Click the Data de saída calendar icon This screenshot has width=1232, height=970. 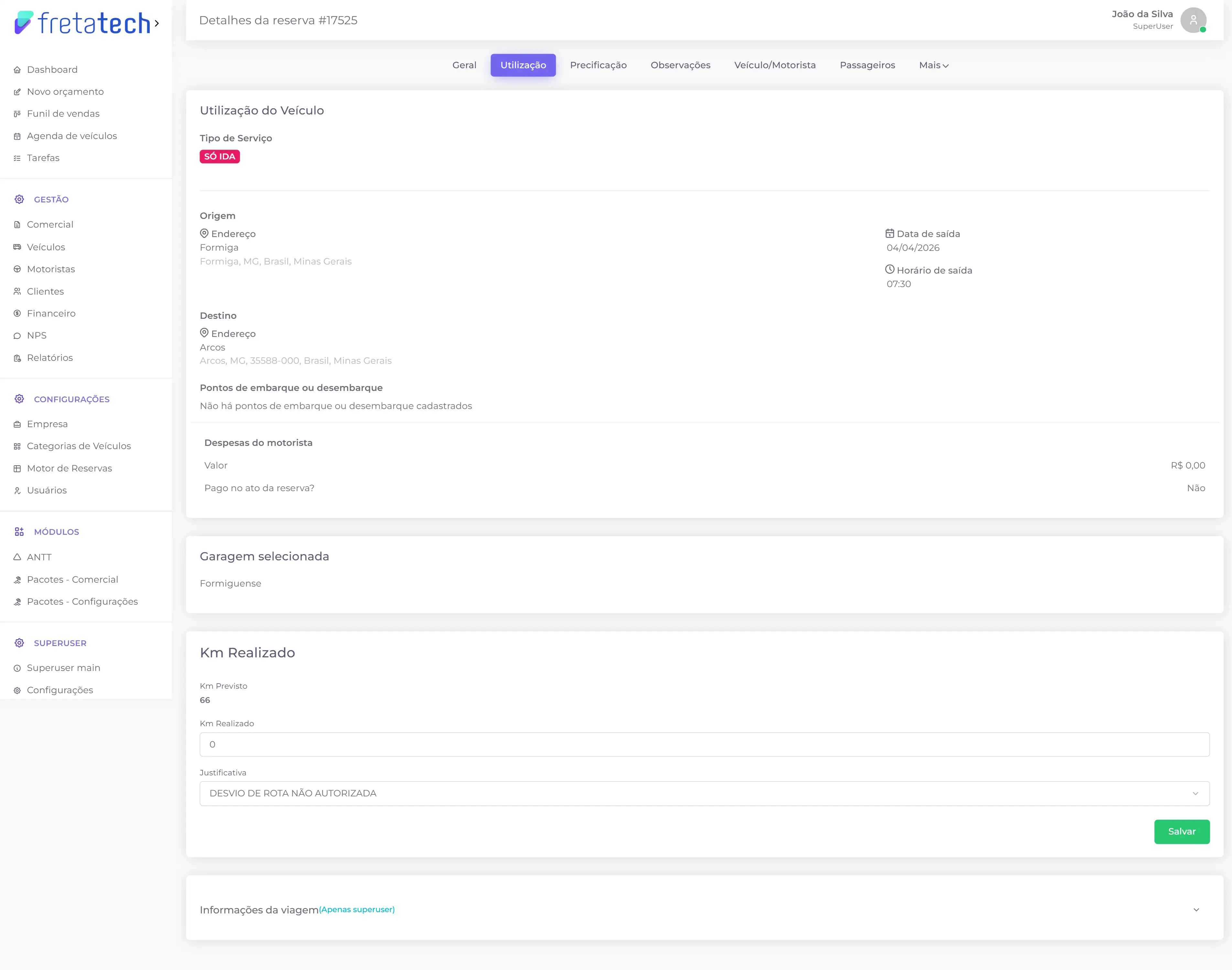(x=890, y=233)
